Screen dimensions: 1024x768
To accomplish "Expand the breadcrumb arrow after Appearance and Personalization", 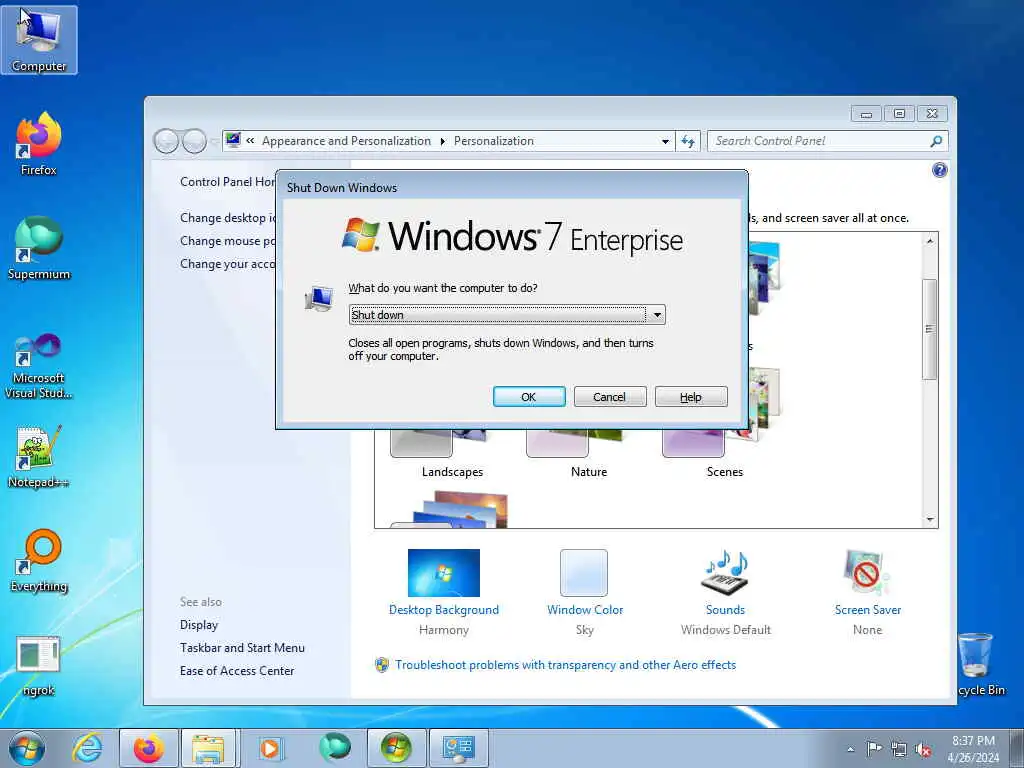I will point(442,141).
